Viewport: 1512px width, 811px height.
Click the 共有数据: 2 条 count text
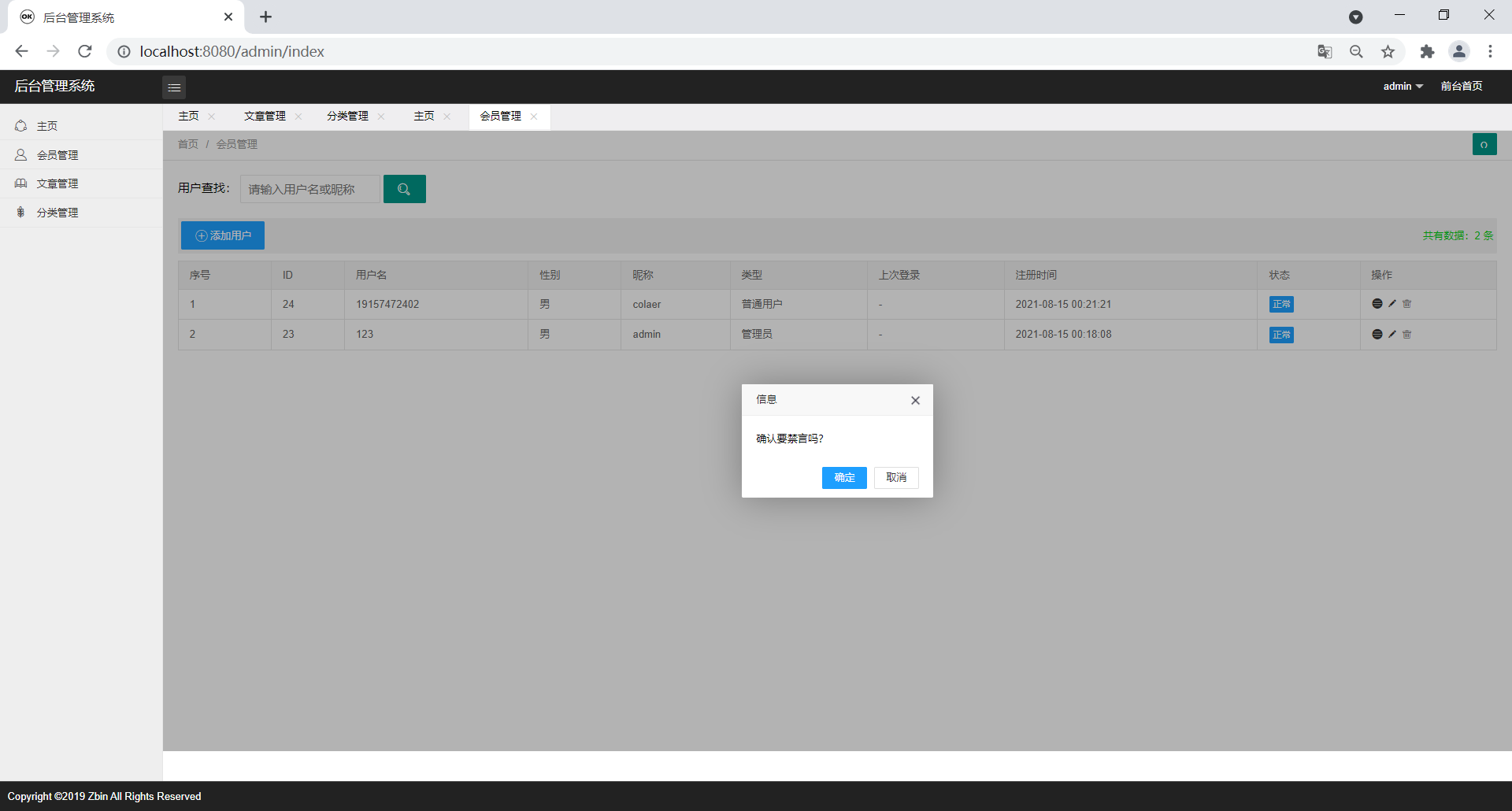1458,235
